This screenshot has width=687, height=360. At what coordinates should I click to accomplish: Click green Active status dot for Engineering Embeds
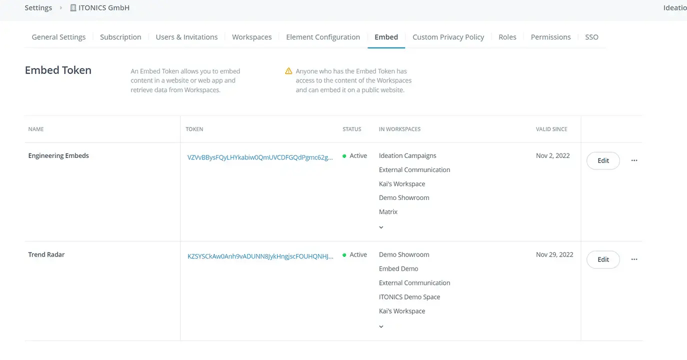(x=344, y=156)
